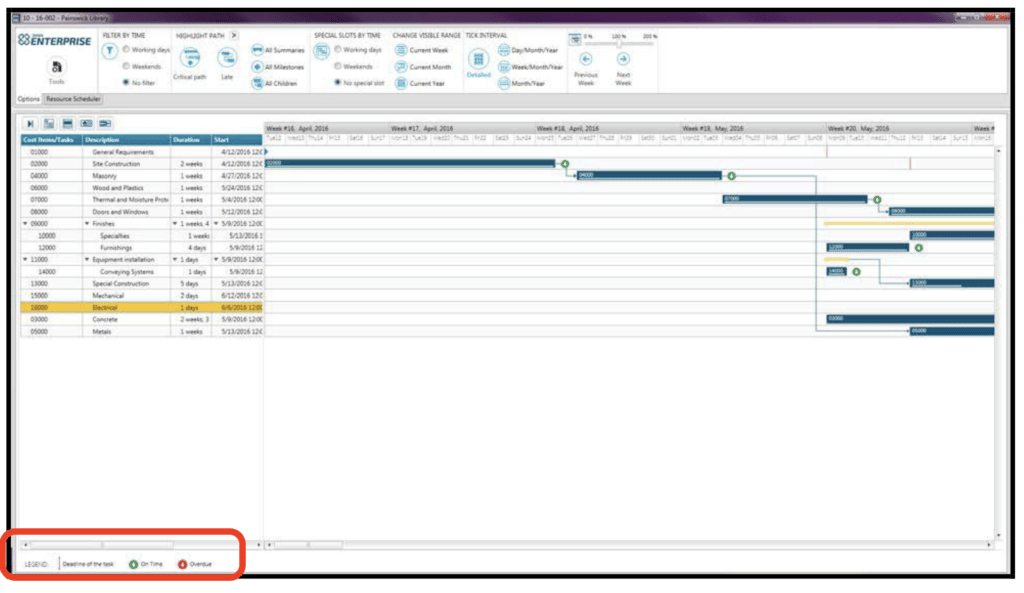Adjust the timeline zoom slider near 100 %

619,44
